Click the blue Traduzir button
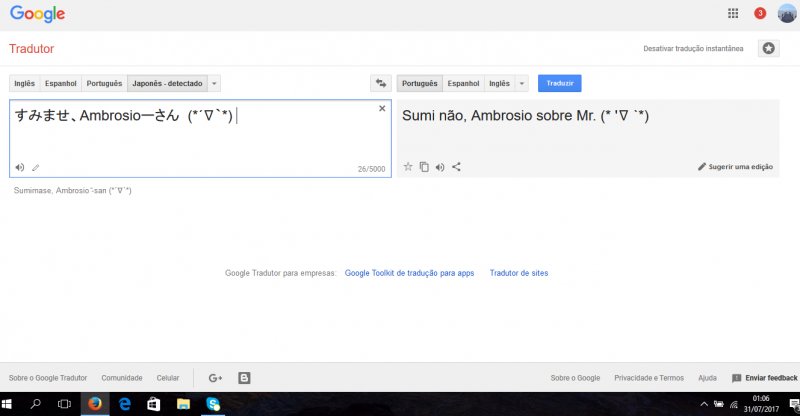The image size is (800, 416). click(560, 83)
